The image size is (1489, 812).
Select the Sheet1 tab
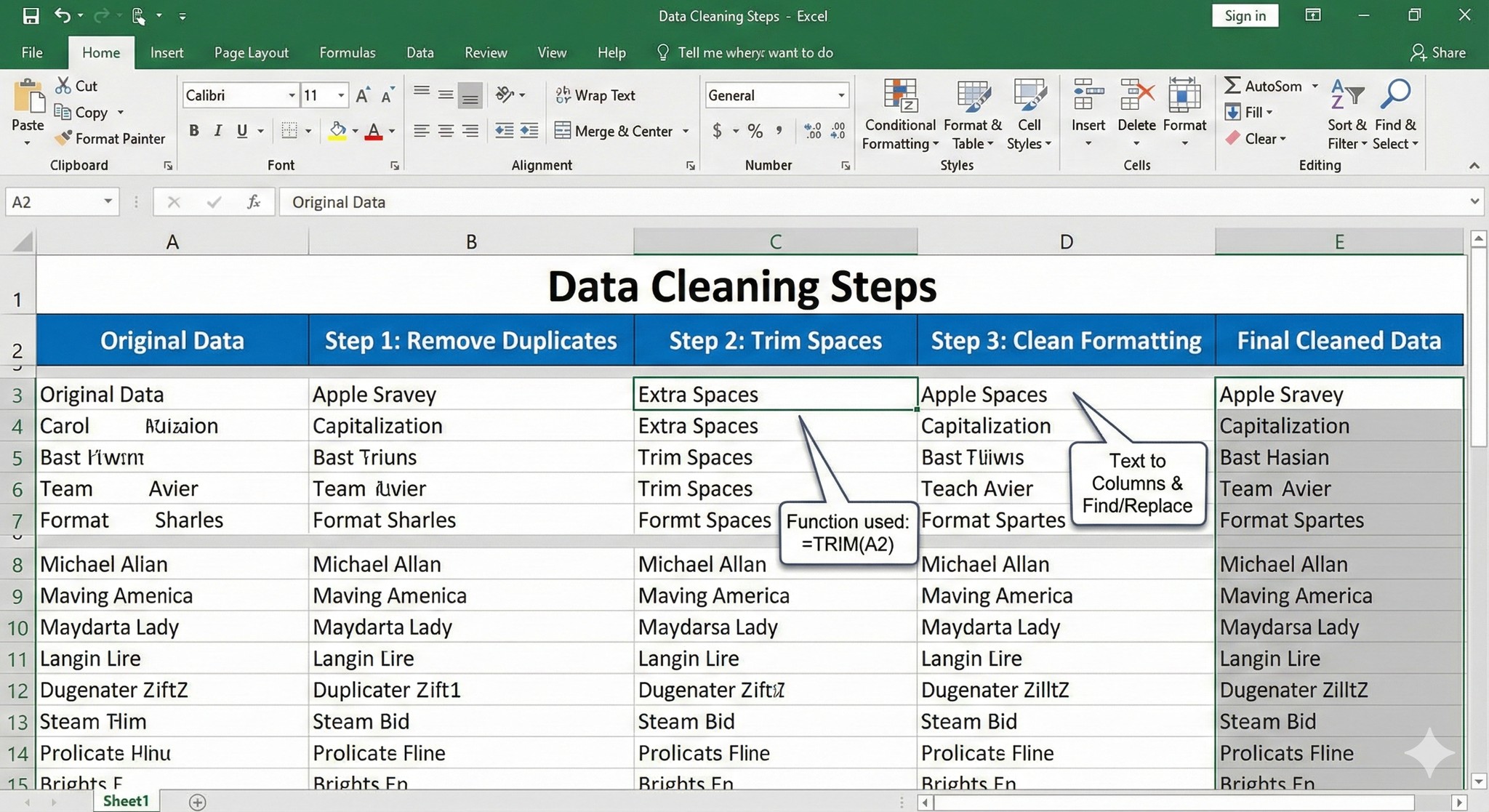126,801
